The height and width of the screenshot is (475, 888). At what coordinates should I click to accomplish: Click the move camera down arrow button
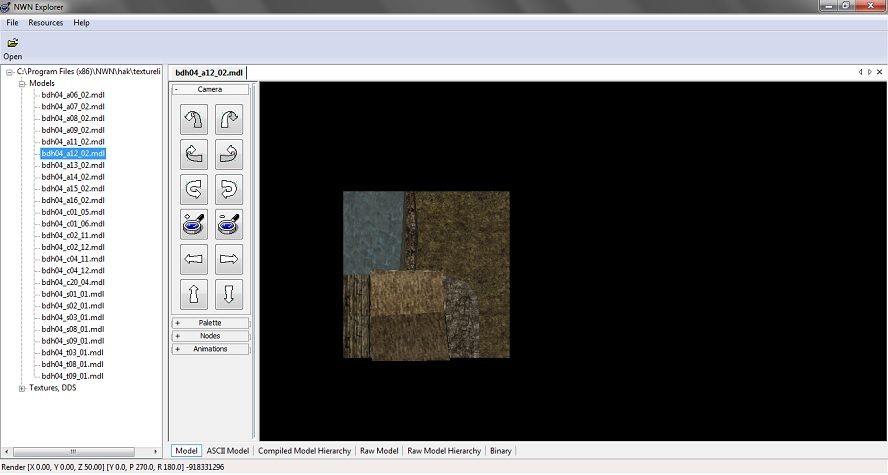tap(229, 295)
